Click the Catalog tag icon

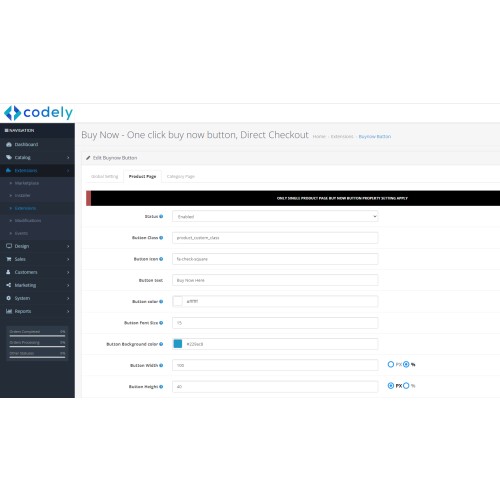(x=9, y=157)
